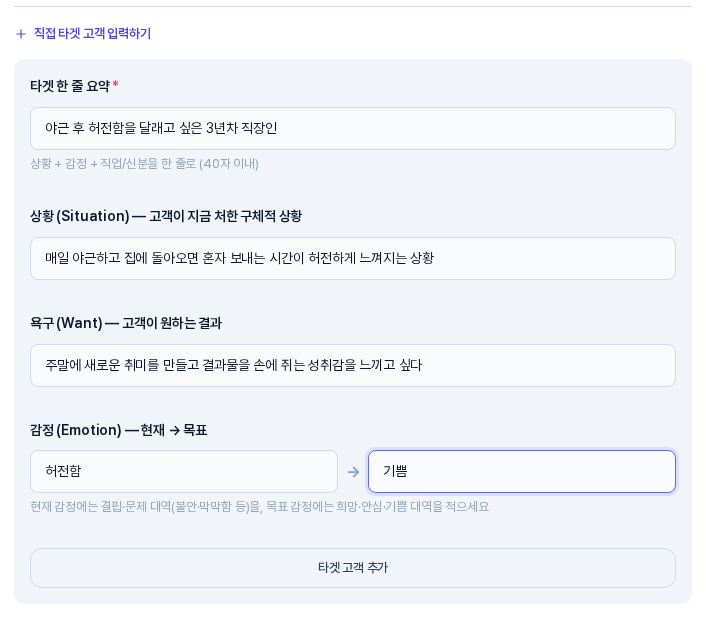
Task: Click the '타겟 고객 추가' button
Action: click(x=353, y=568)
